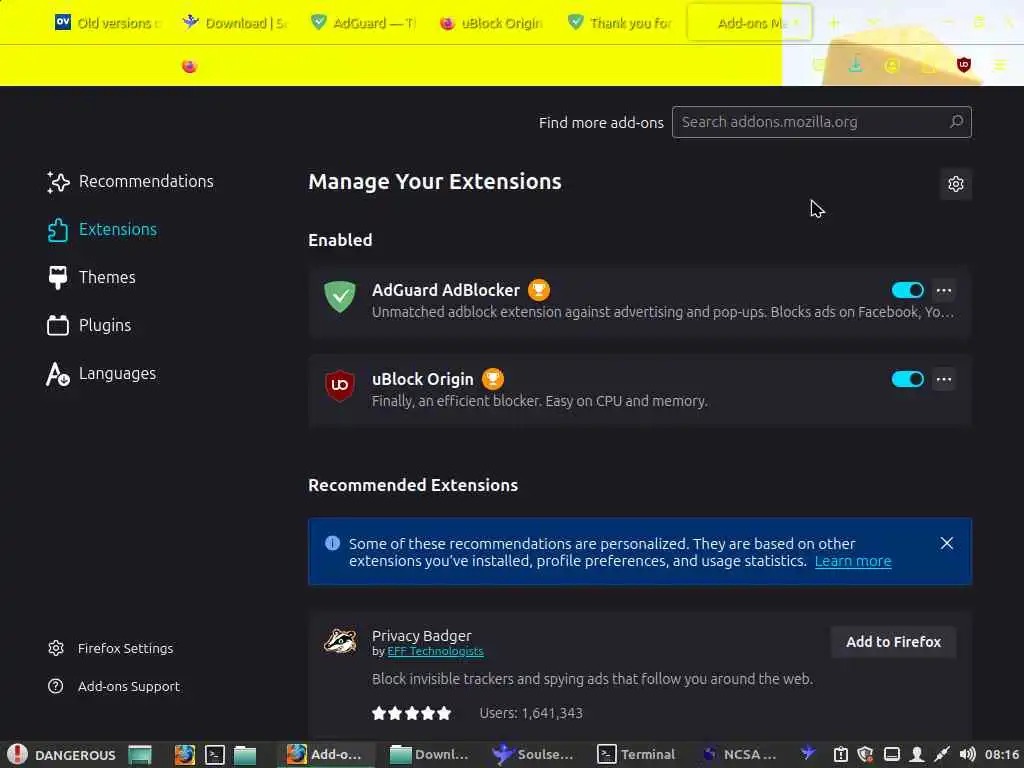Click the AdGuard AdBlocker green shield icon
Screen dimensions: 1024x768
pyautogui.click(x=340, y=296)
